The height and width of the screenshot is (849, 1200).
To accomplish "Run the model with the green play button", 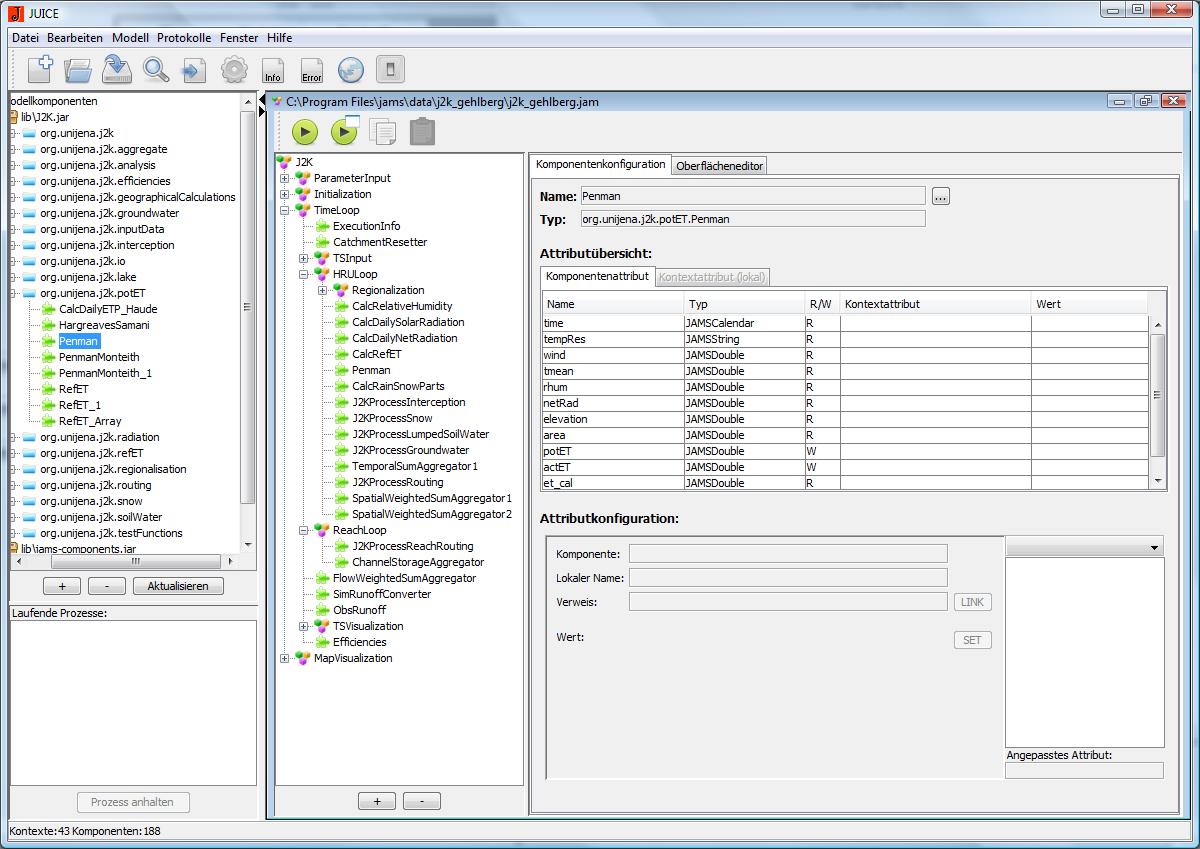I will (x=305, y=132).
